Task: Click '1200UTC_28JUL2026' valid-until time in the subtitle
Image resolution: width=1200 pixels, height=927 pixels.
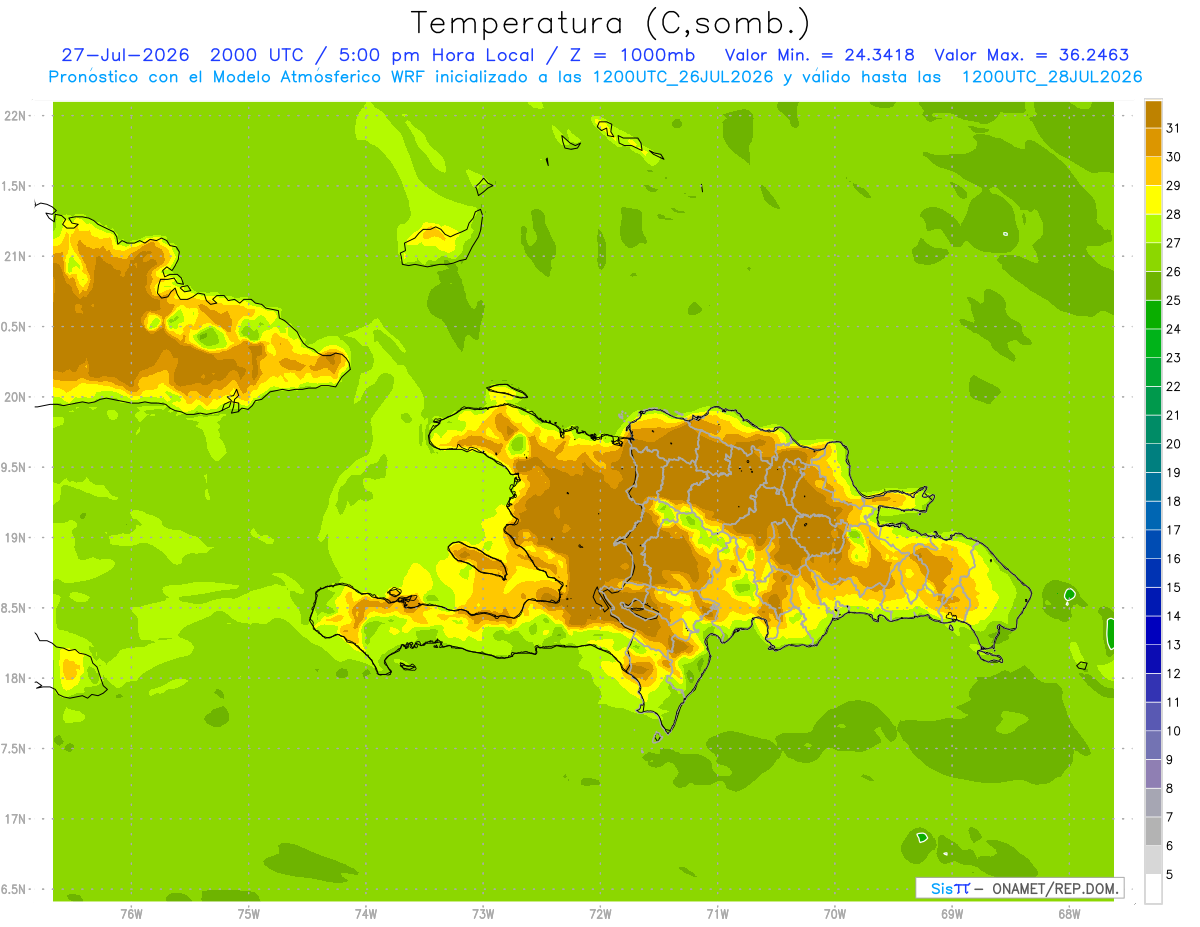Action: pyautogui.click(x=1052, y=77)
